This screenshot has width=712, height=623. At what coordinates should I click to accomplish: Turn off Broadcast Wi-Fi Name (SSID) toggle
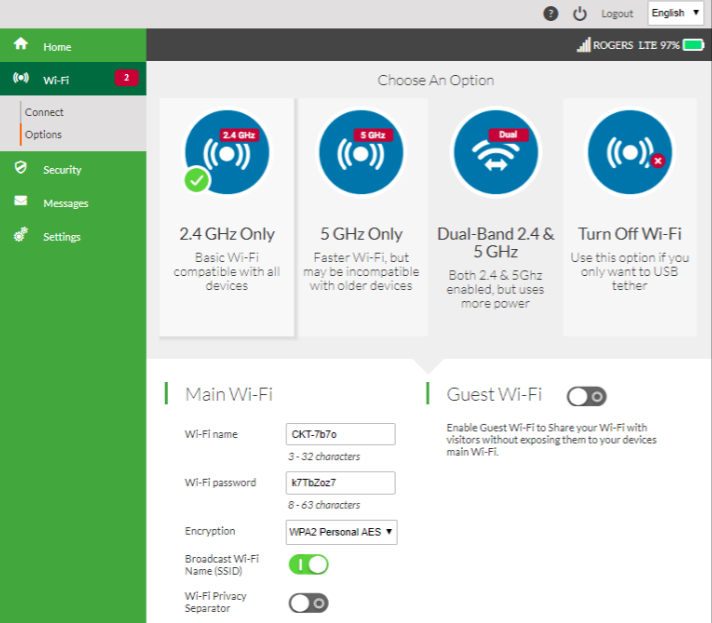point(308,564)
